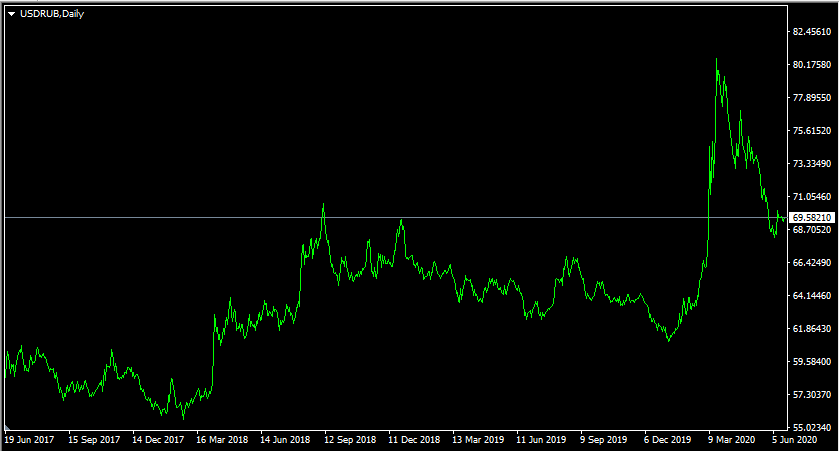Viewport: 840px width, 451px height.
Task: Click the 68.70520 price axis label
Action: coord(812,230)
